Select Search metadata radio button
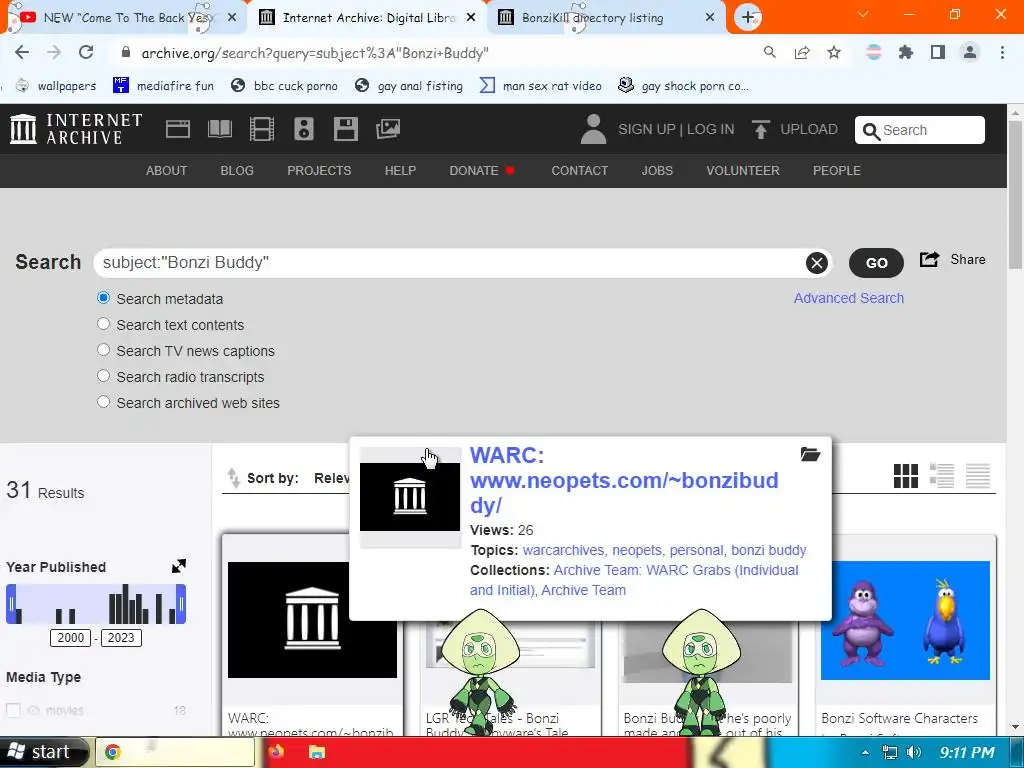This screenshot has width=1024, height=768. [x=103, y=298]
